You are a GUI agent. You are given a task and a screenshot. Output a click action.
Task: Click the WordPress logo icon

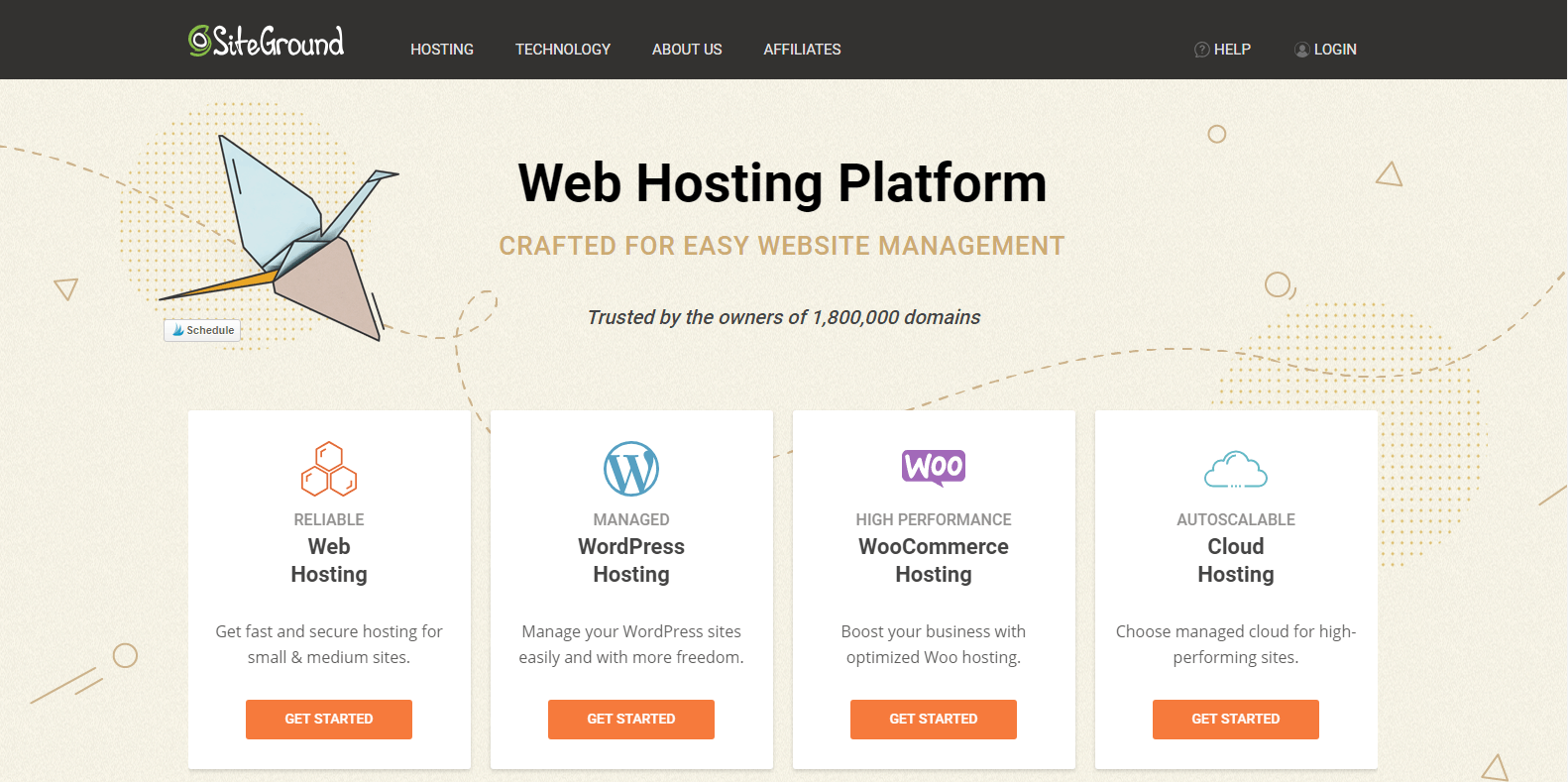[631, 469]
